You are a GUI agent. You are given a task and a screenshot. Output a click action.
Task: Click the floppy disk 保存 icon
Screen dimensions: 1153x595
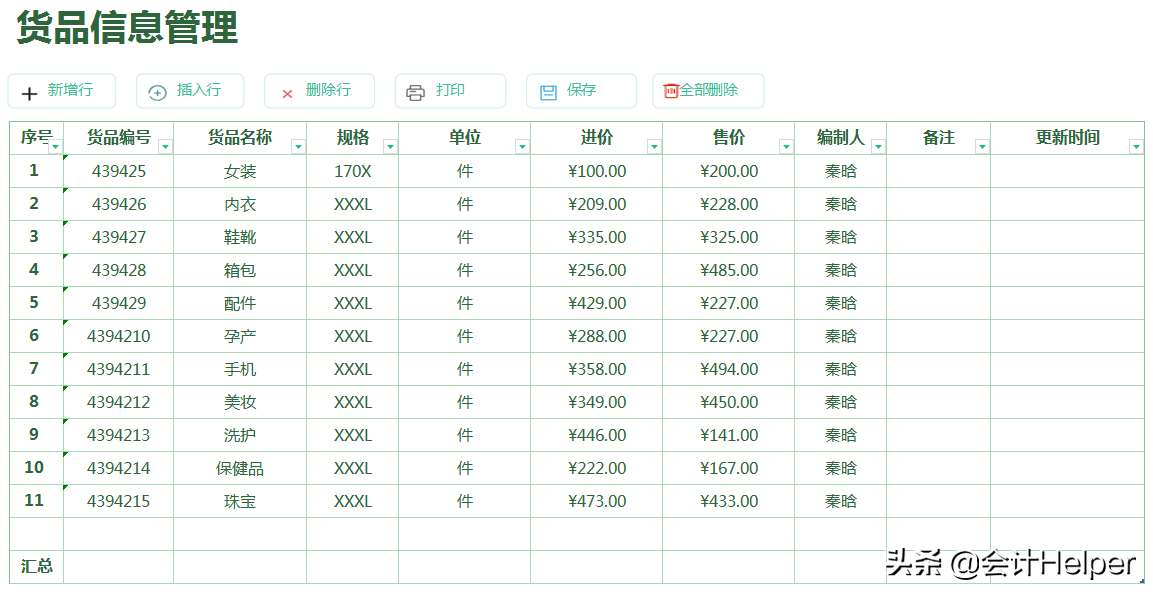point(548,93)
